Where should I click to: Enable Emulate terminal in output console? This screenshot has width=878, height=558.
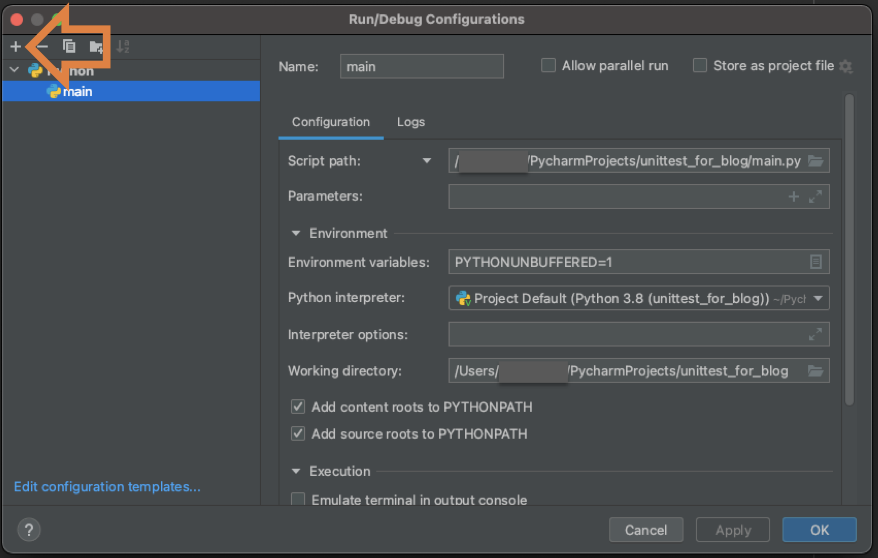[298, 499]
